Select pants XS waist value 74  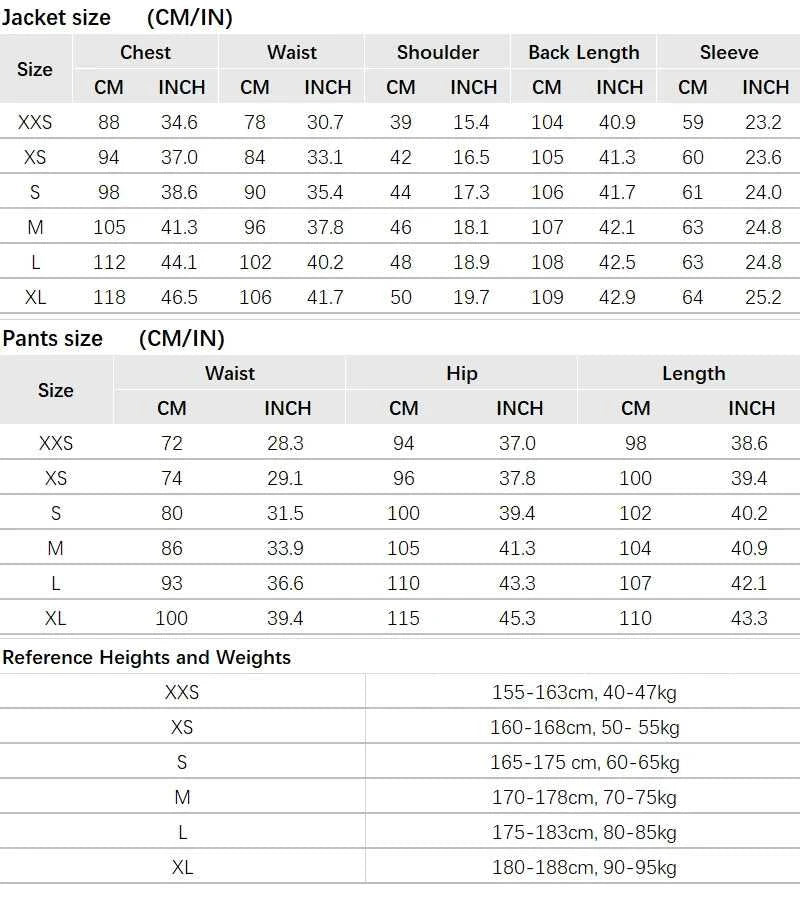(x=172, y=478)
